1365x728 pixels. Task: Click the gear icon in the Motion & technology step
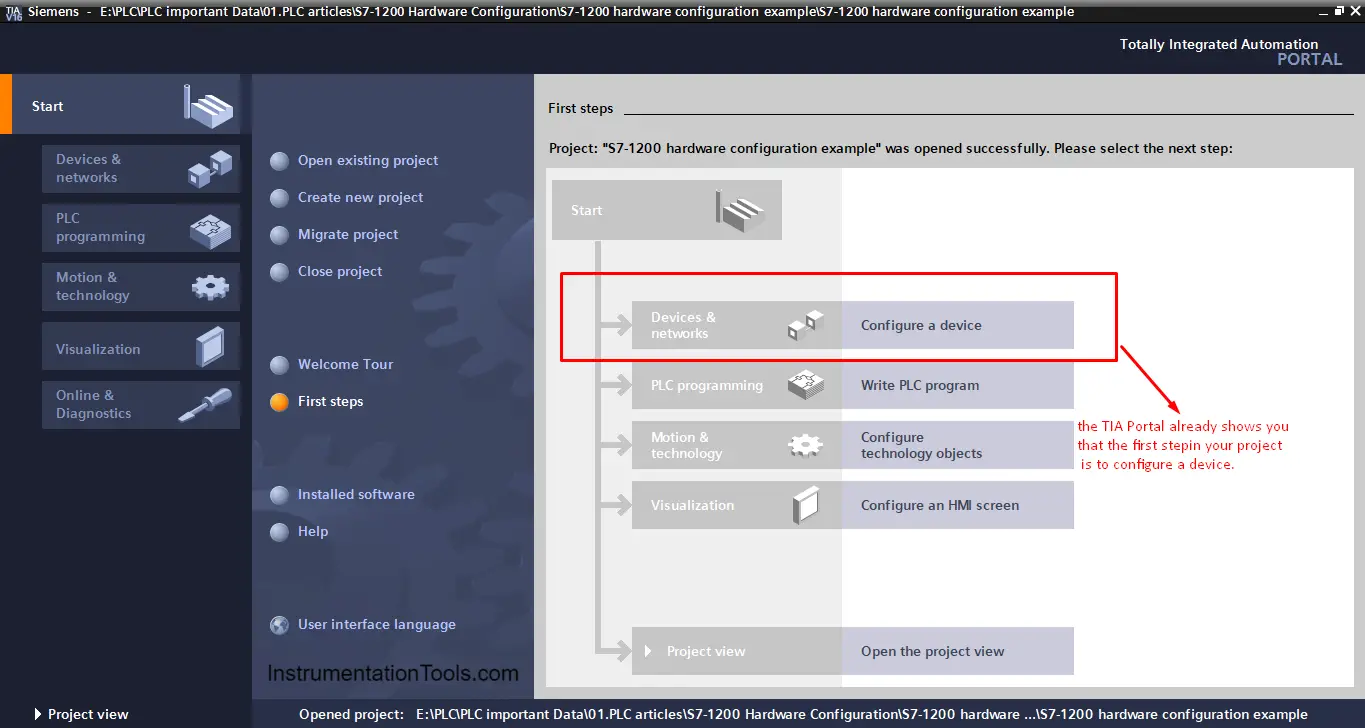[x=806, y=445]
